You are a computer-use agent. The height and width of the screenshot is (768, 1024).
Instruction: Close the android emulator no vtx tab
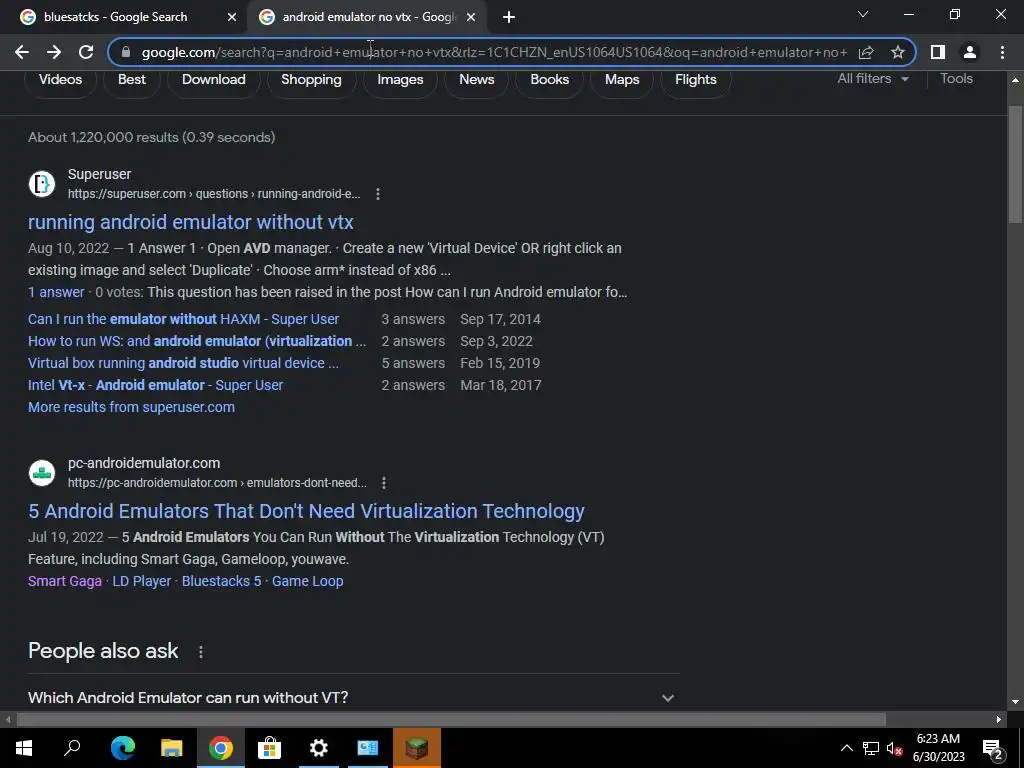[471, 17]
